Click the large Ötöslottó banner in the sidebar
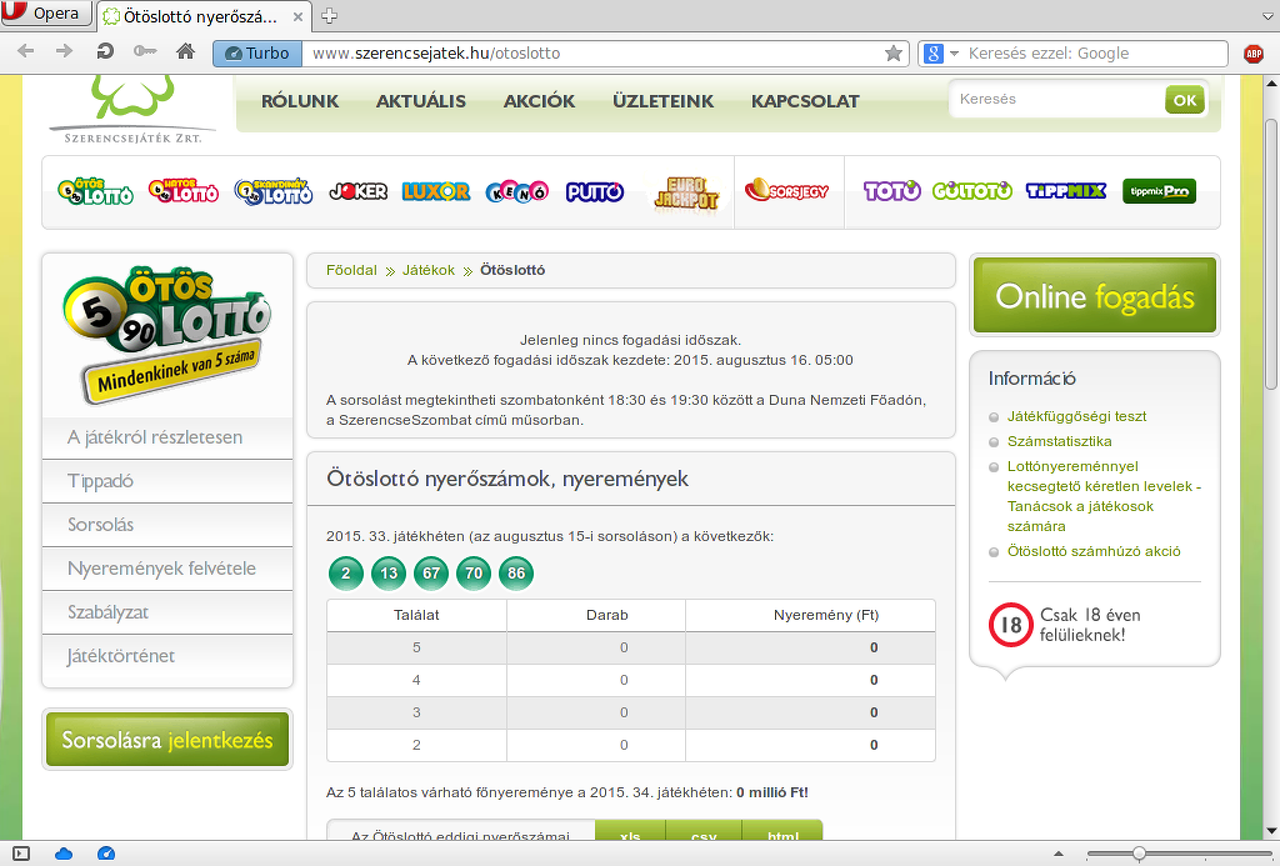This screenshot has height=866, width=1280. (x=167, y=336)
